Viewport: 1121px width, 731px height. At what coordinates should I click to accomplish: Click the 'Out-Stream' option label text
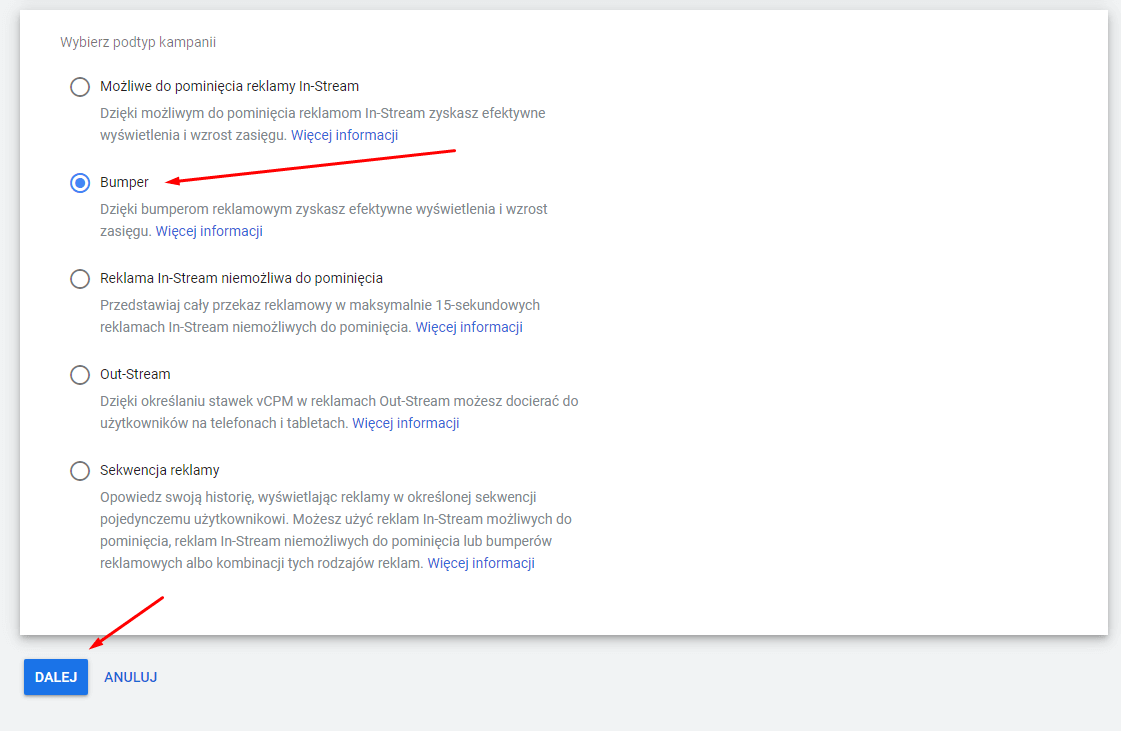point(135,374)
